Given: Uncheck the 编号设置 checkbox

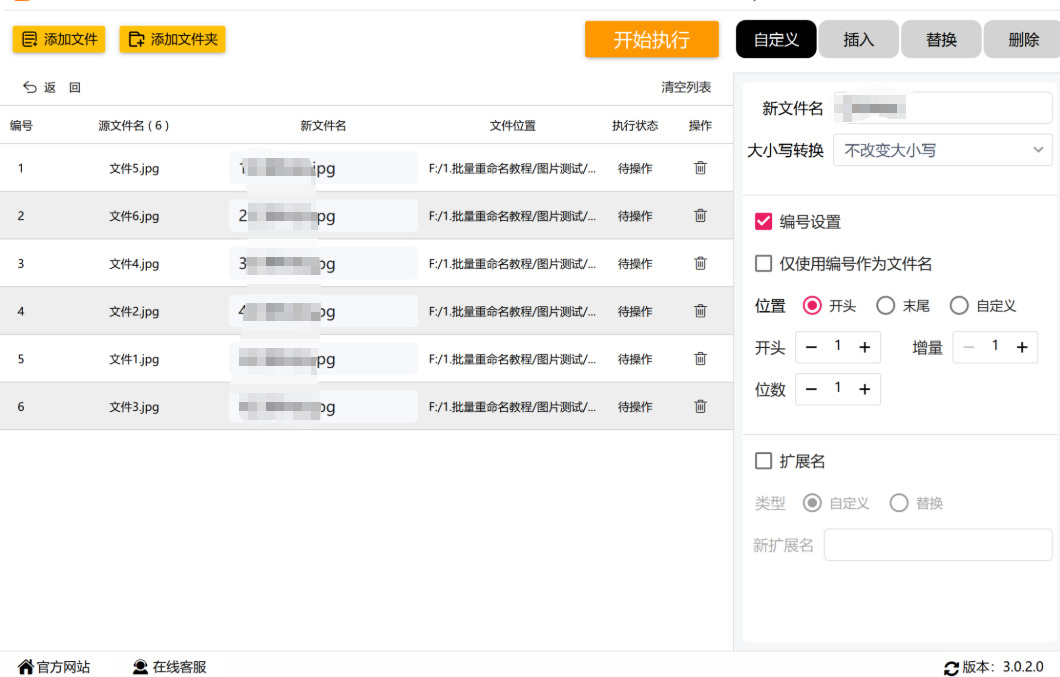Looking at the screenshot, I should [764, 222].
